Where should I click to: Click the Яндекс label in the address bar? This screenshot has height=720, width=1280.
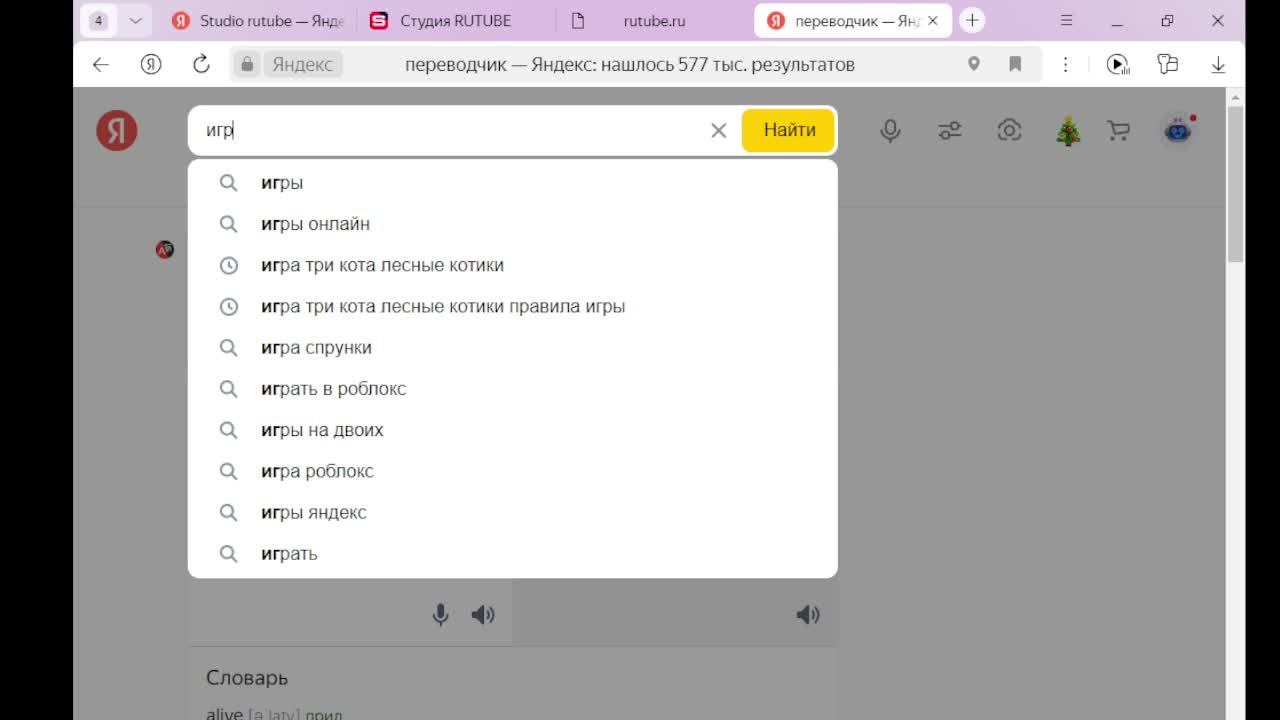point(302,64)
